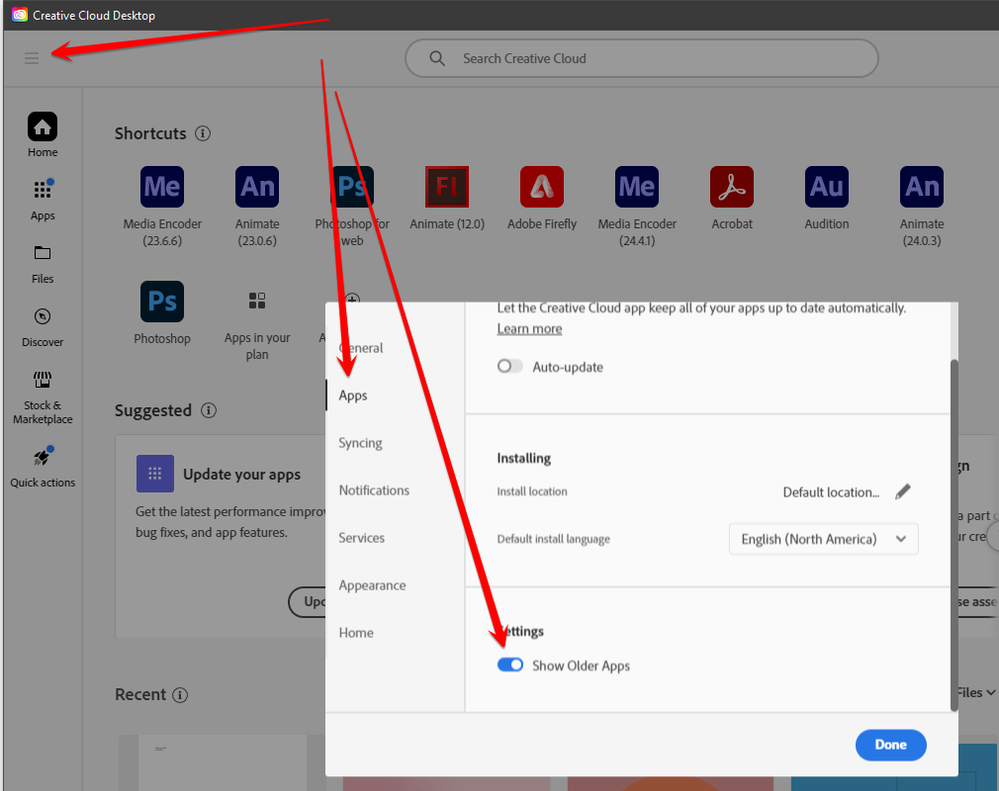Open Default install language dropdown
This screenshot has width=999, height=791.
[823, 539]
